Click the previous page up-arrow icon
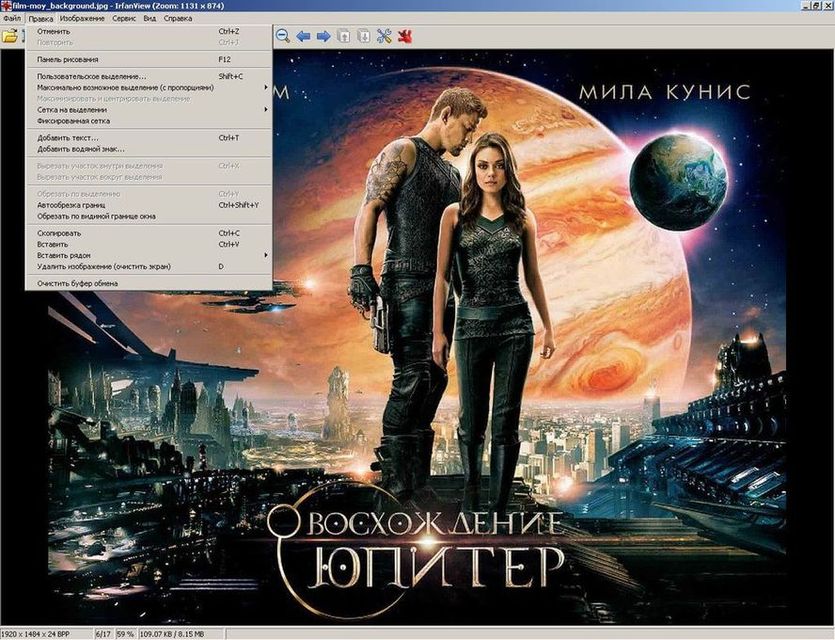Image resolution: width=835 pixels, height=640 pixels. coord(343,36)
